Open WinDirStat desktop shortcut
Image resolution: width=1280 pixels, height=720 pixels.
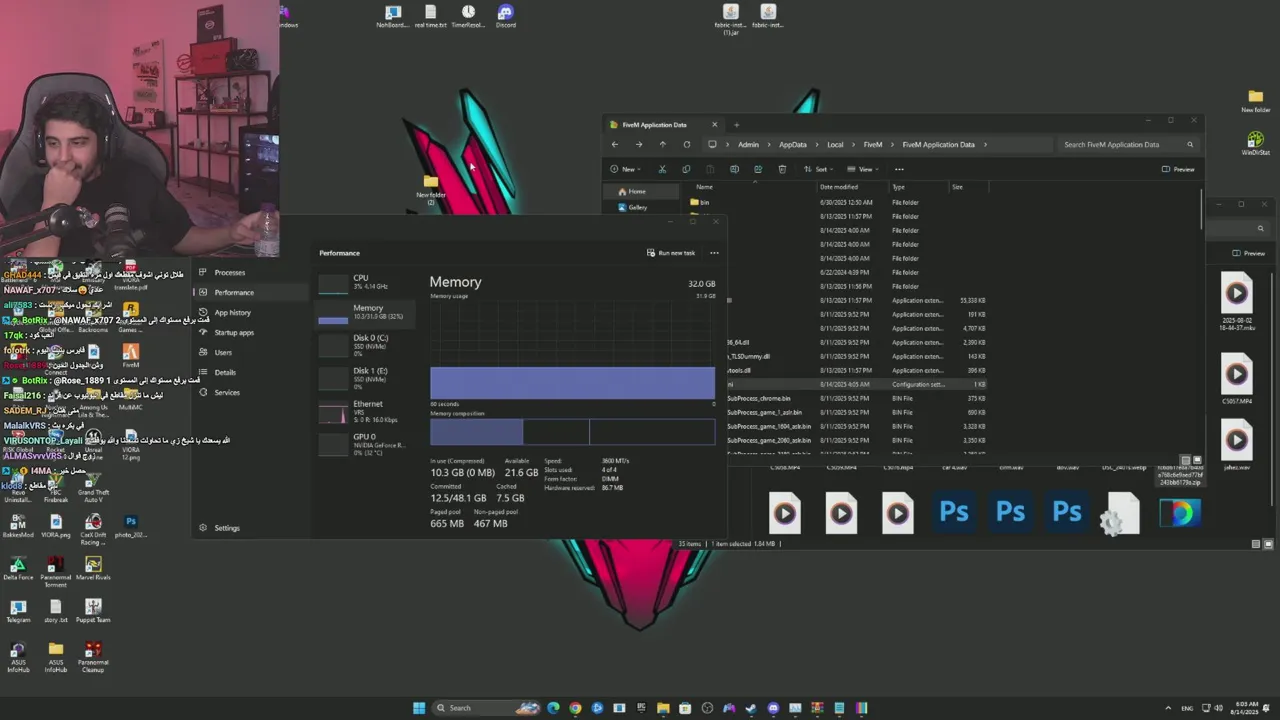click(1256, 144)
